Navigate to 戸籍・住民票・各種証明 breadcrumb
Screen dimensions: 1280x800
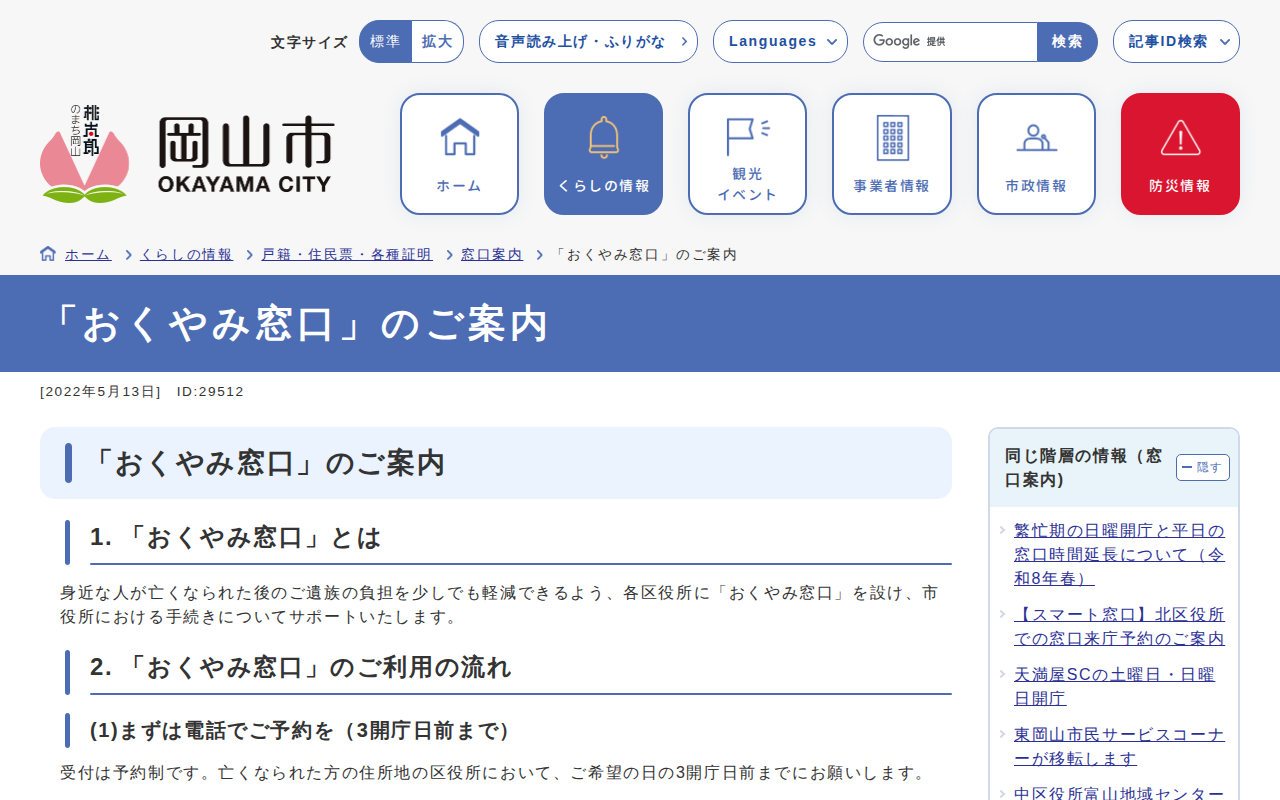pos(347,255)
